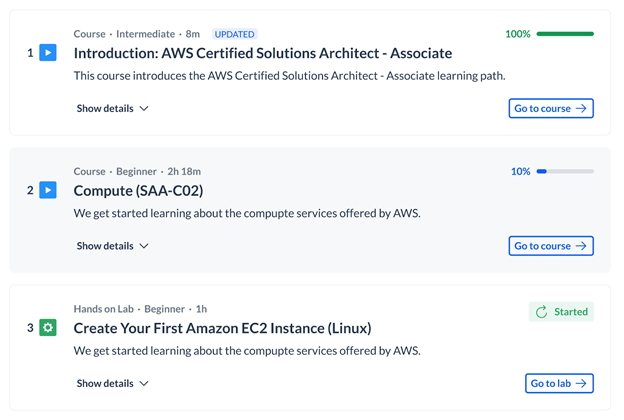The height and width of the screenshot is (420, 624).
Task: Click the blue play icon for the Introduction course
Action: coord(48,53)
